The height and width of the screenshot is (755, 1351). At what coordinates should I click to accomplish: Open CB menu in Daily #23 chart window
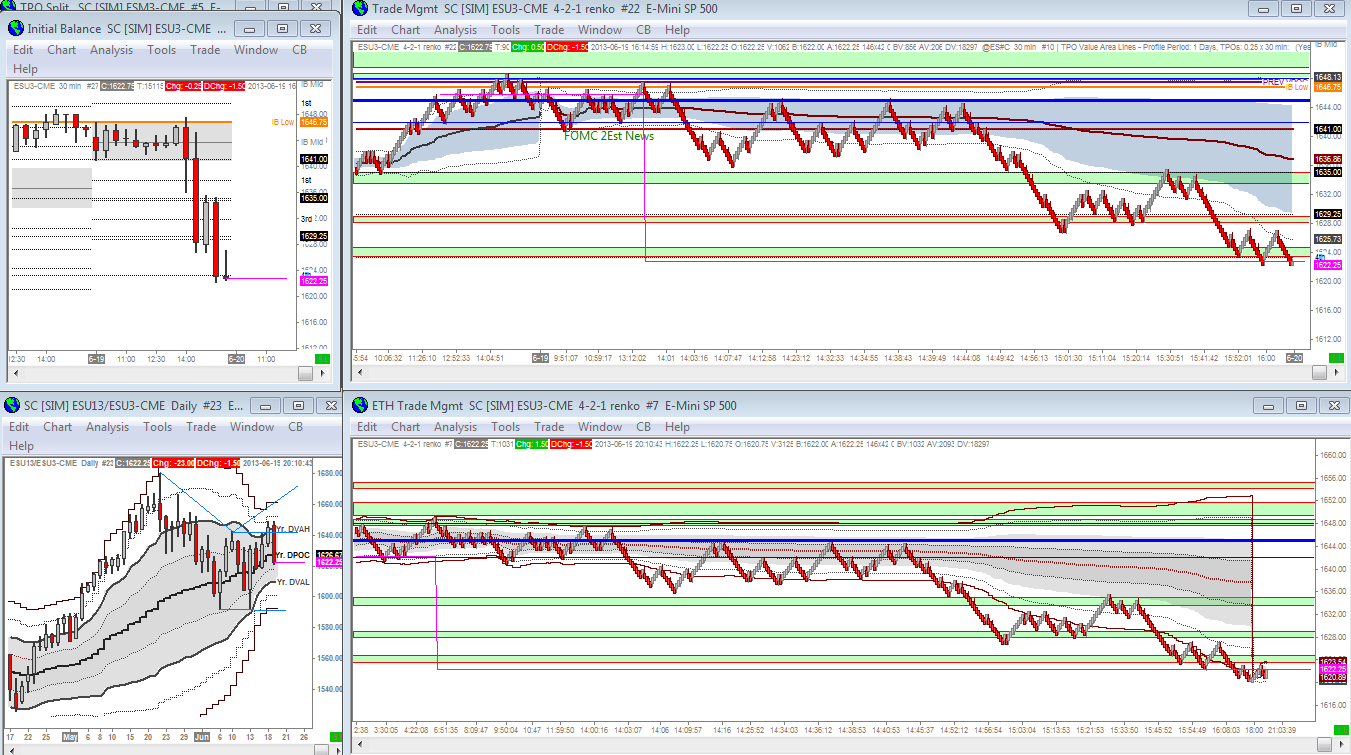point(296,427)
